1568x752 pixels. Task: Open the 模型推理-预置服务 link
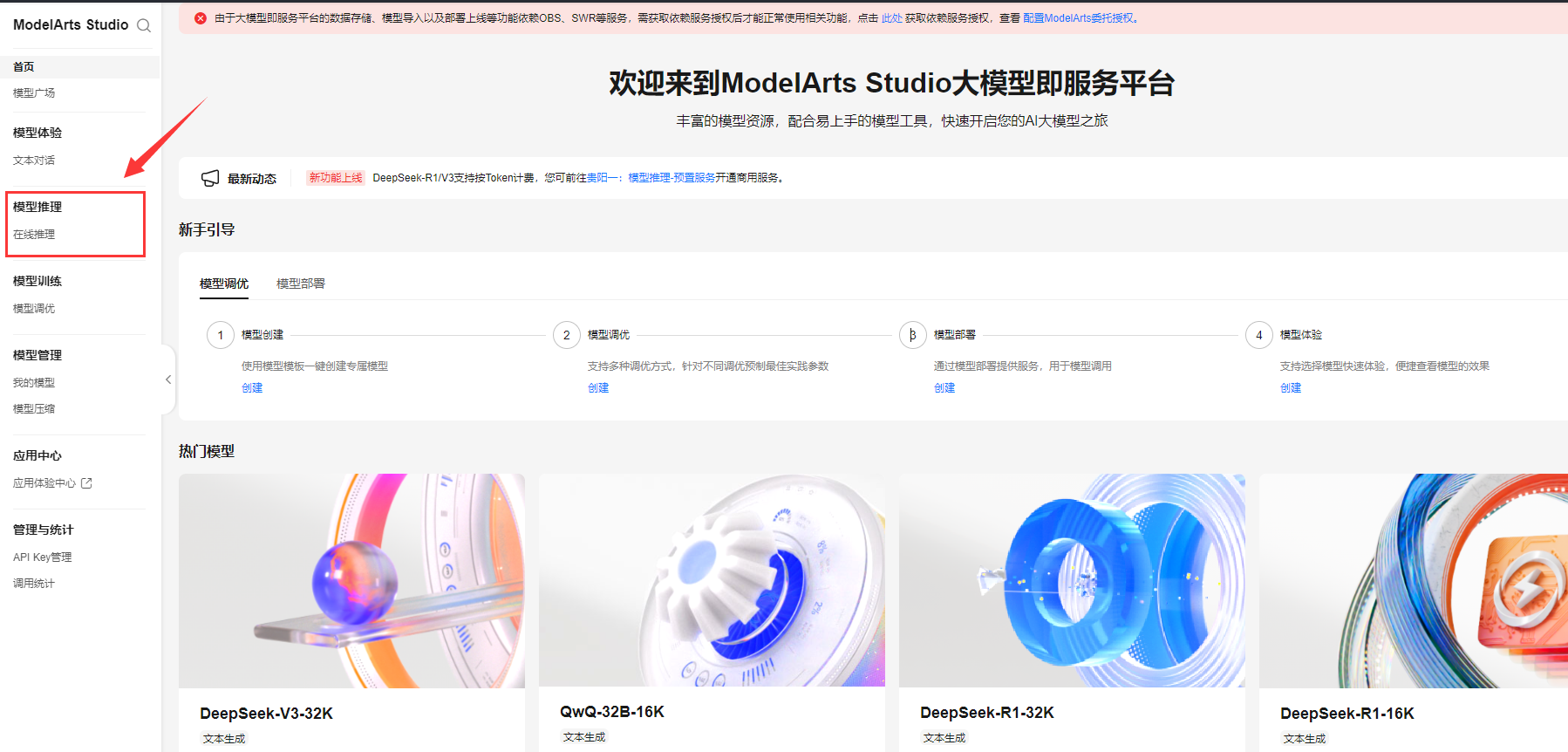672,178
